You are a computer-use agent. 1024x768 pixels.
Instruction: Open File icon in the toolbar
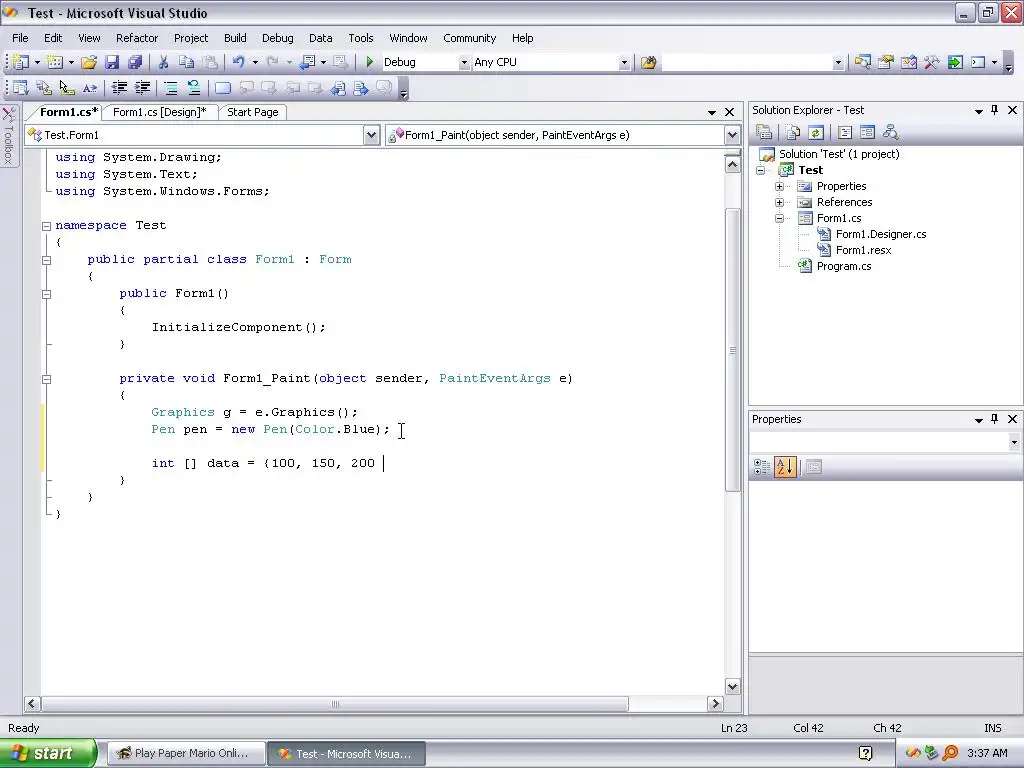(89, 62)
